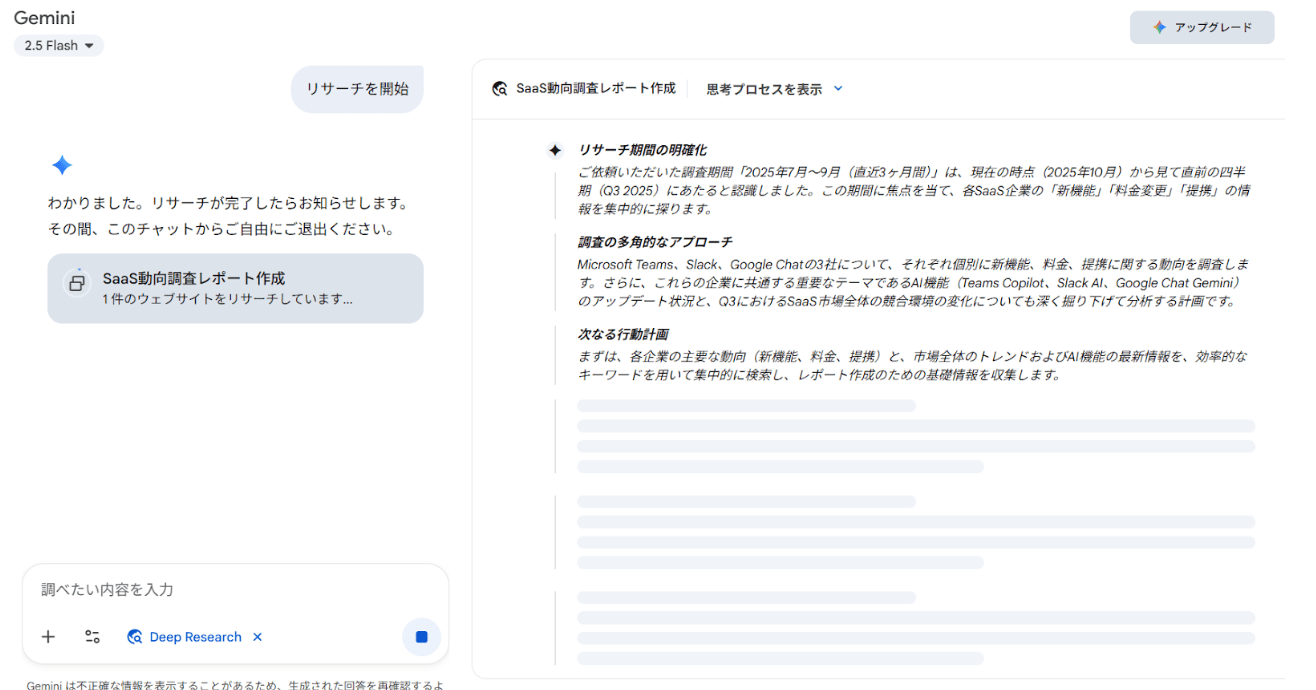The height and width of the screenshot is (690, 1316).
Task: Click the 調べたい内容を入力 prompt input field
Action: 235,590
